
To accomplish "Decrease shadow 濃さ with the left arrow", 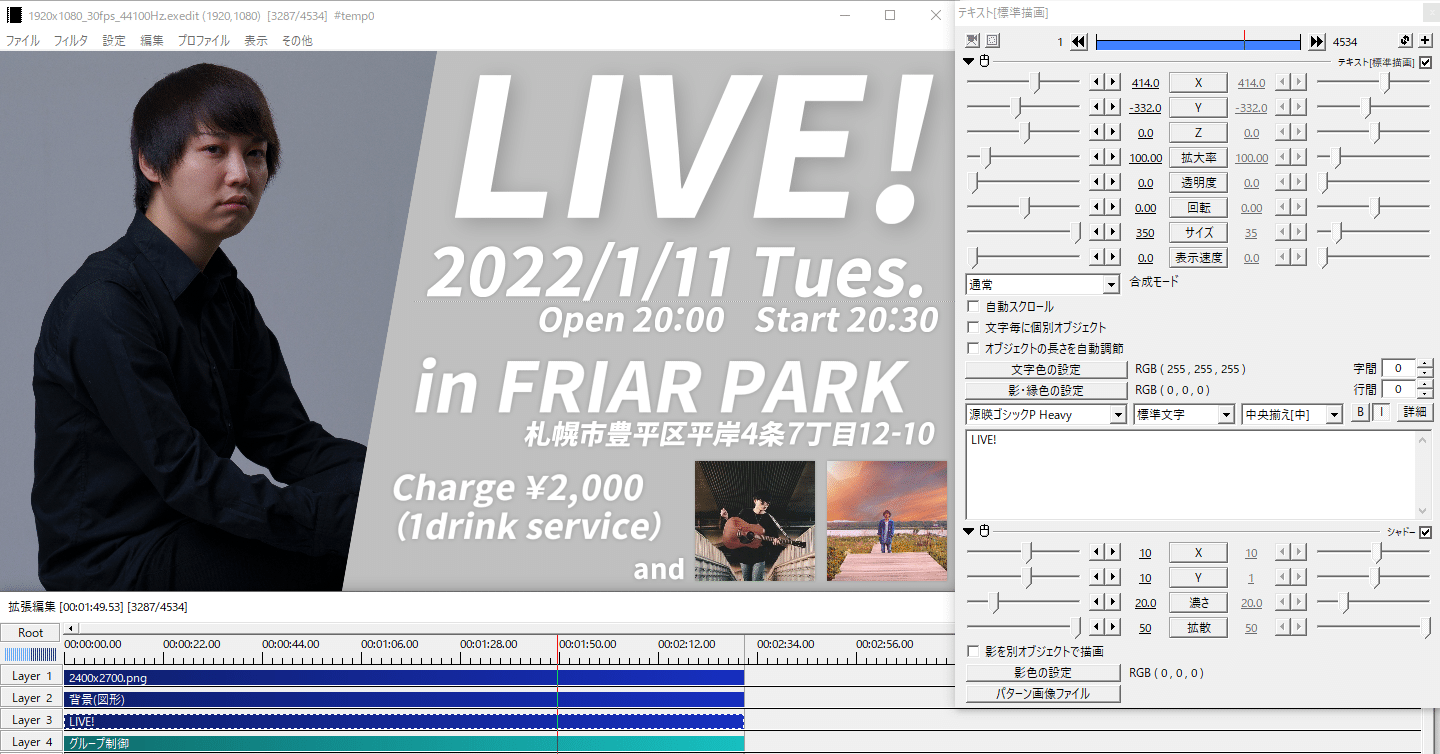I will pos(1097,602).
